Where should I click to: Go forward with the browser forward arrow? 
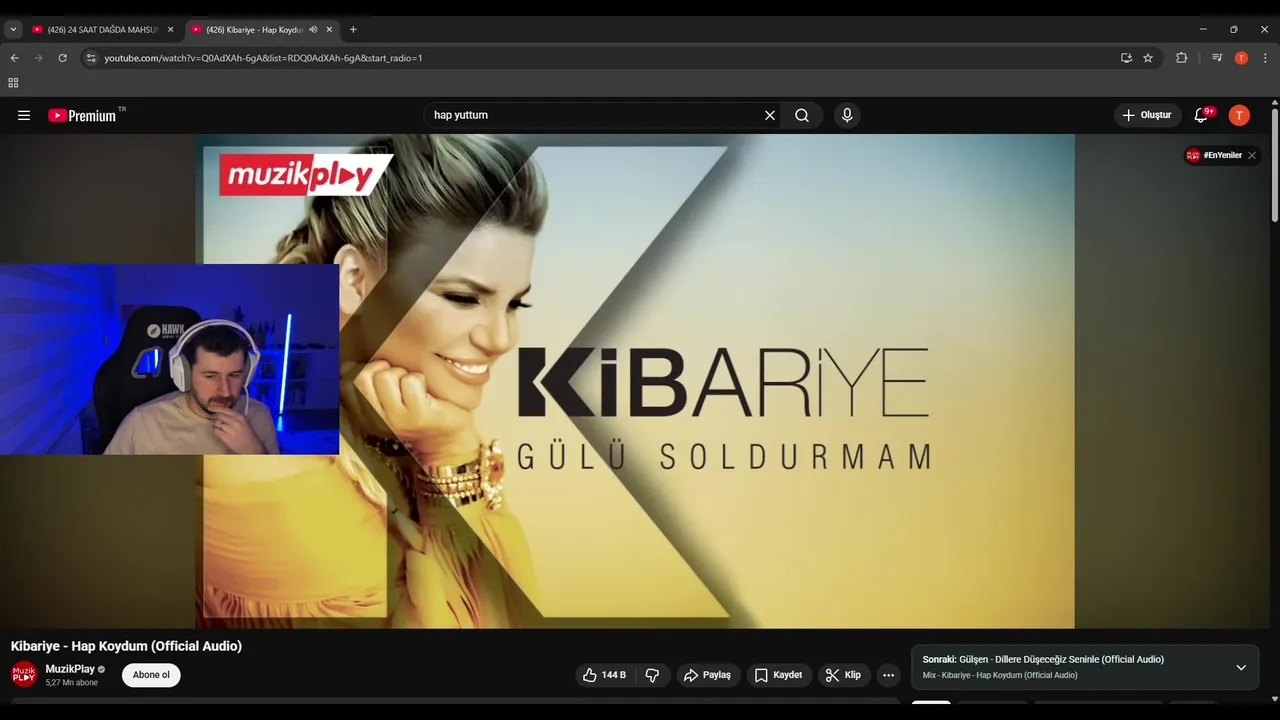39,58
